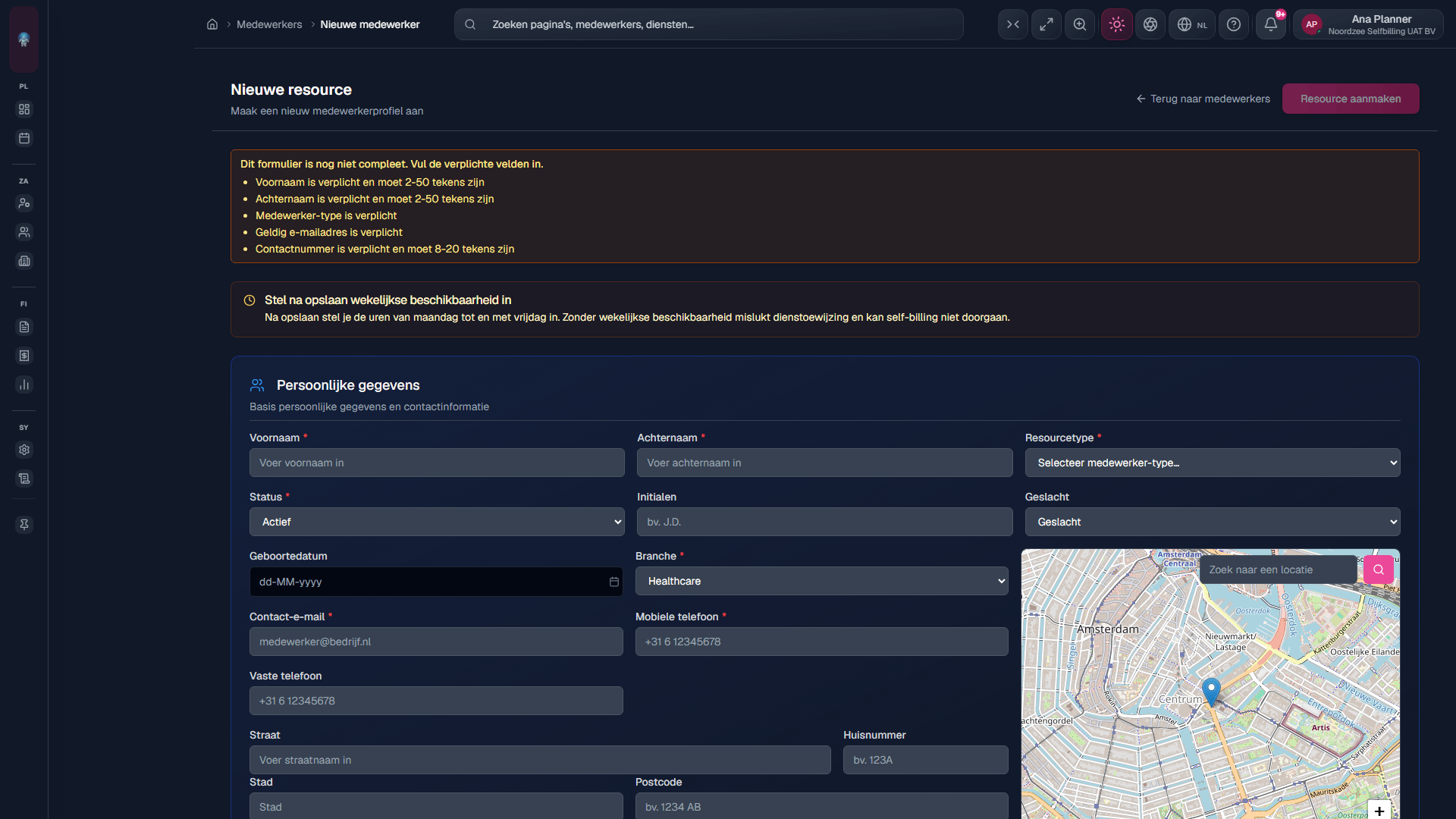The height and width of the screenshot is (819, 1456).
Task: Open the notifications bell
Action: (x=1271, y=24)
